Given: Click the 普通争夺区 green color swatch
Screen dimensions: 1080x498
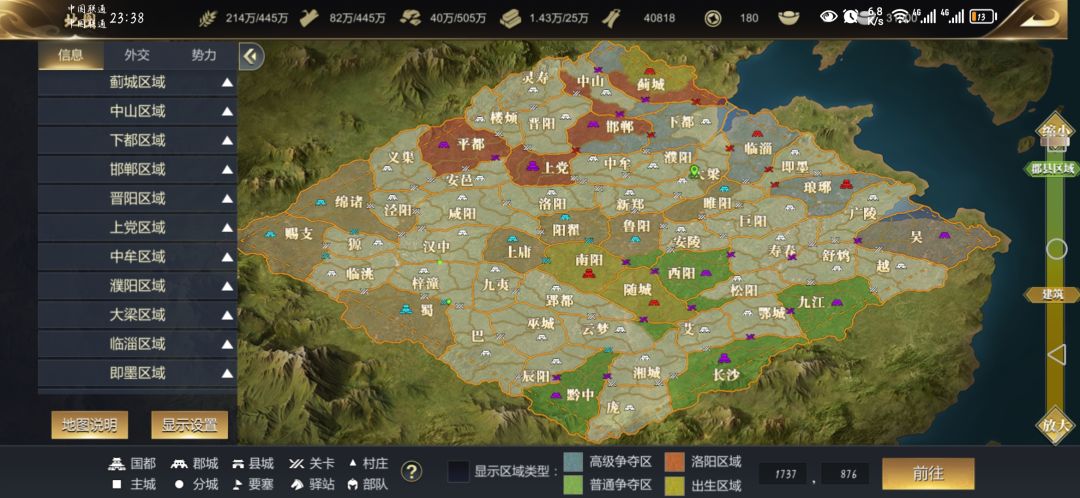Looking at the screenshot, I should (573, 485).
